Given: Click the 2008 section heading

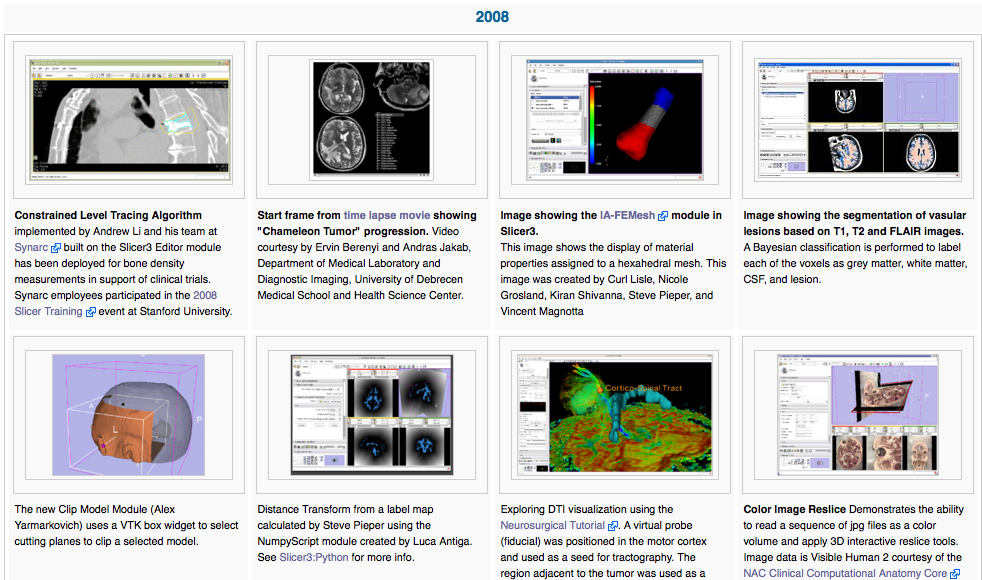Looking at the screenshot, I should point(491,17).
